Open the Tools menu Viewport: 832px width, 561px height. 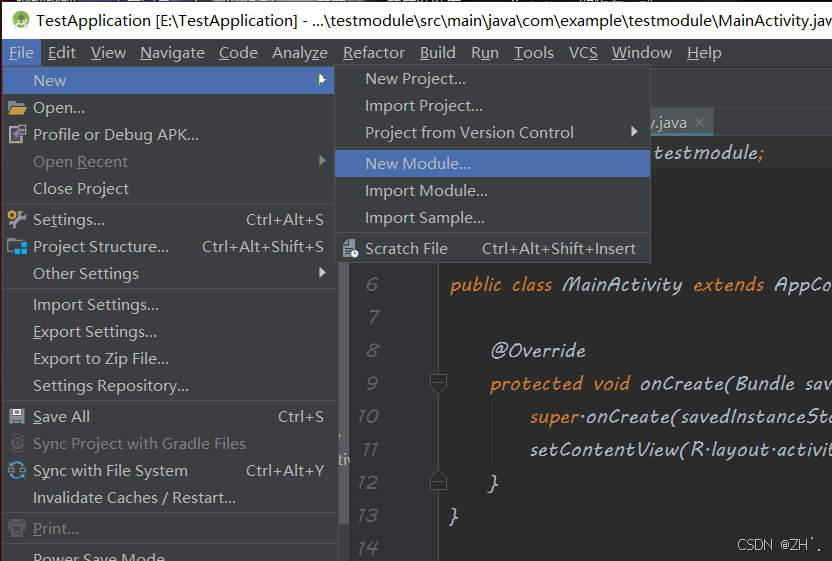[534, 53]
